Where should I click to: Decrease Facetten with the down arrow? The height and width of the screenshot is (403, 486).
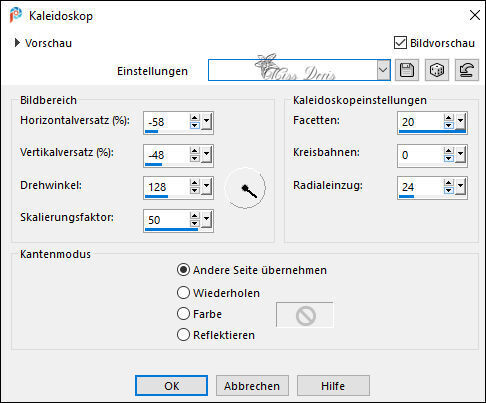449,126
